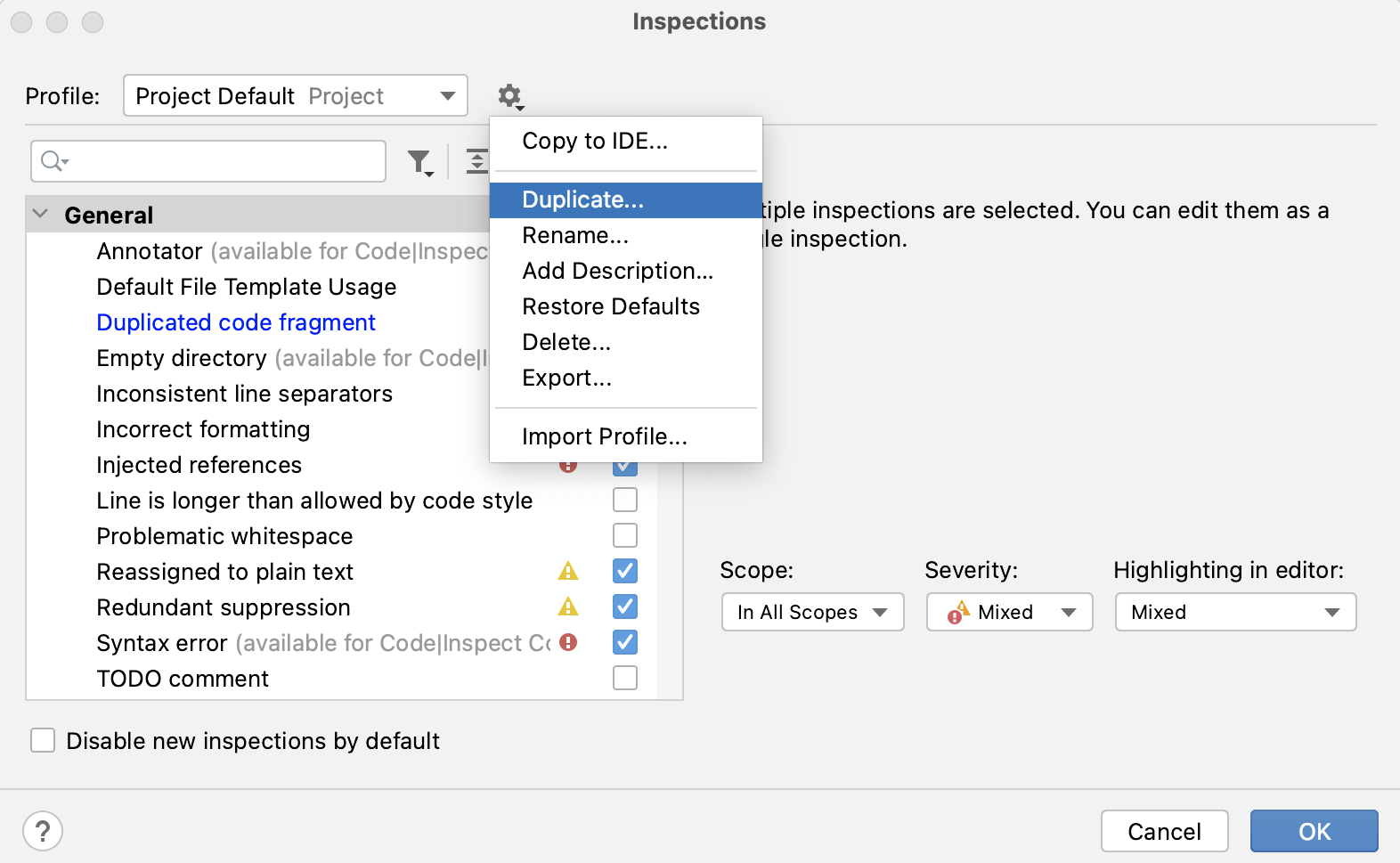Open the Profile dropdown
Screen dimensions: 1400x863
pyautogui.click(x=296, y=95)
